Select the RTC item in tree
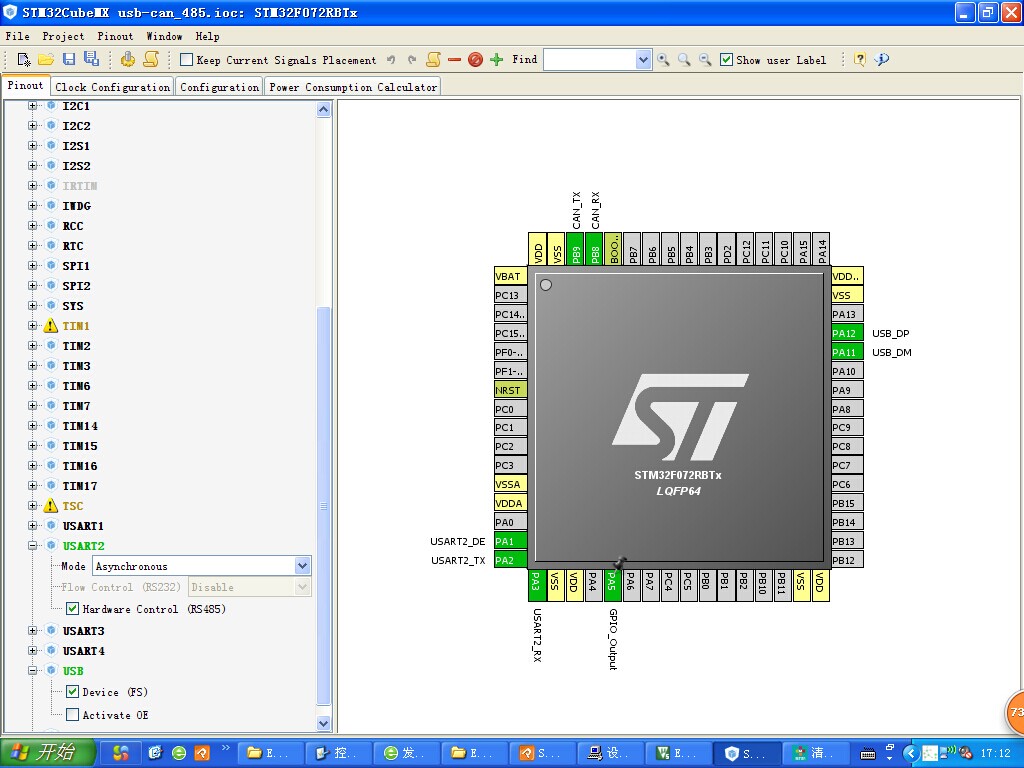1024x768 pixels. [x=72, y=246]
